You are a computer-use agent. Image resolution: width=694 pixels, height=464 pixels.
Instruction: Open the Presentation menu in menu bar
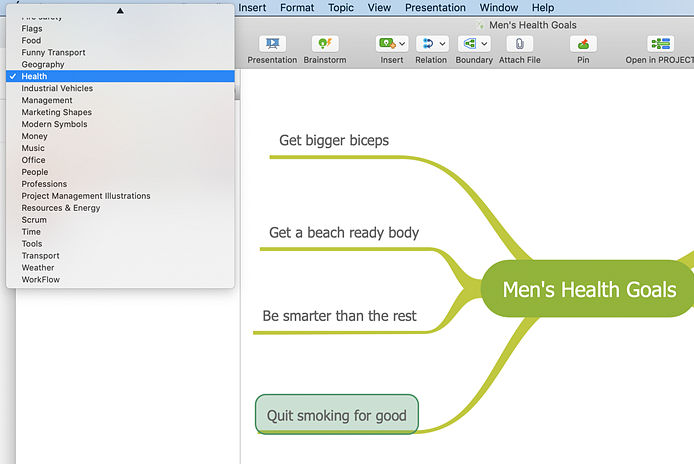435,8
